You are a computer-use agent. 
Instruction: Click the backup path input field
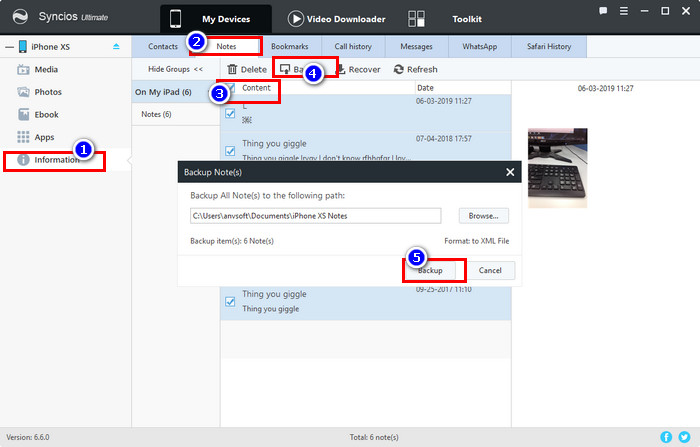pos(316,216)
